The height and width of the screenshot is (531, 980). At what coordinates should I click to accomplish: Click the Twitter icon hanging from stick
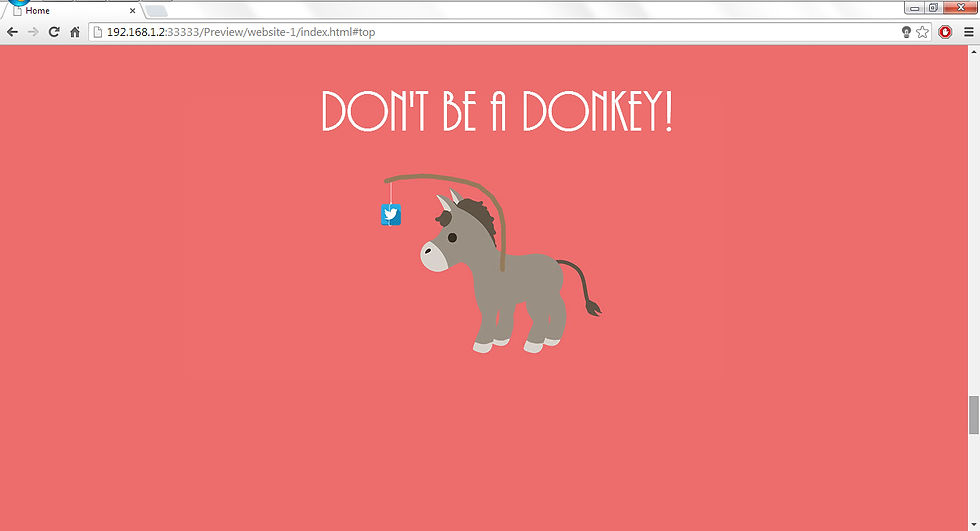click(x=391, y=215)
